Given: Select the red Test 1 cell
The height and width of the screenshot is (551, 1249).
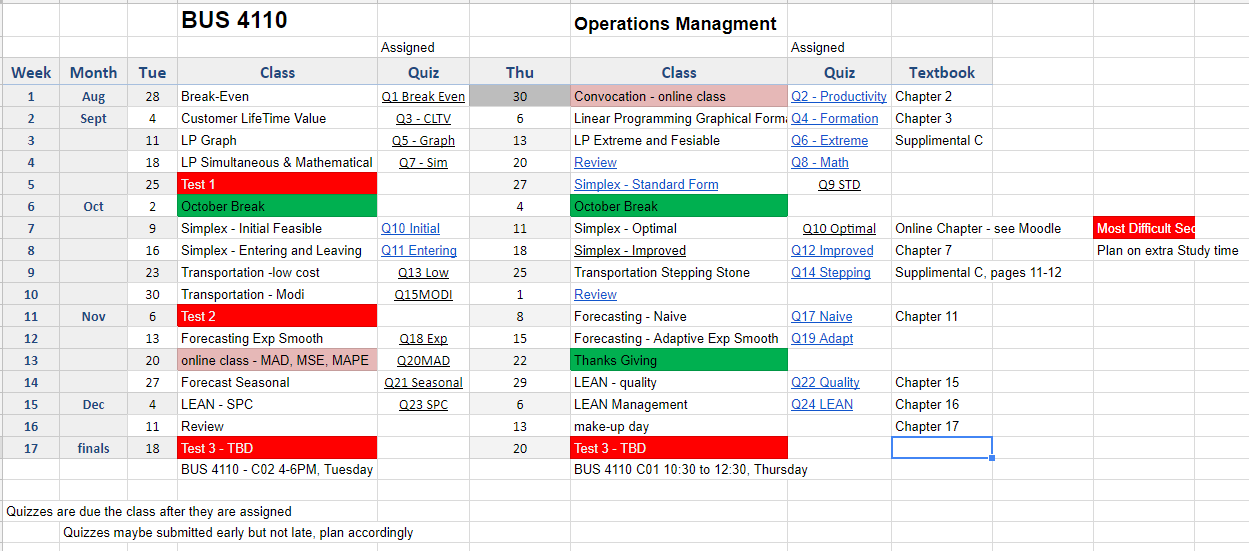Looking at the screenshot, I should [277, 184].
